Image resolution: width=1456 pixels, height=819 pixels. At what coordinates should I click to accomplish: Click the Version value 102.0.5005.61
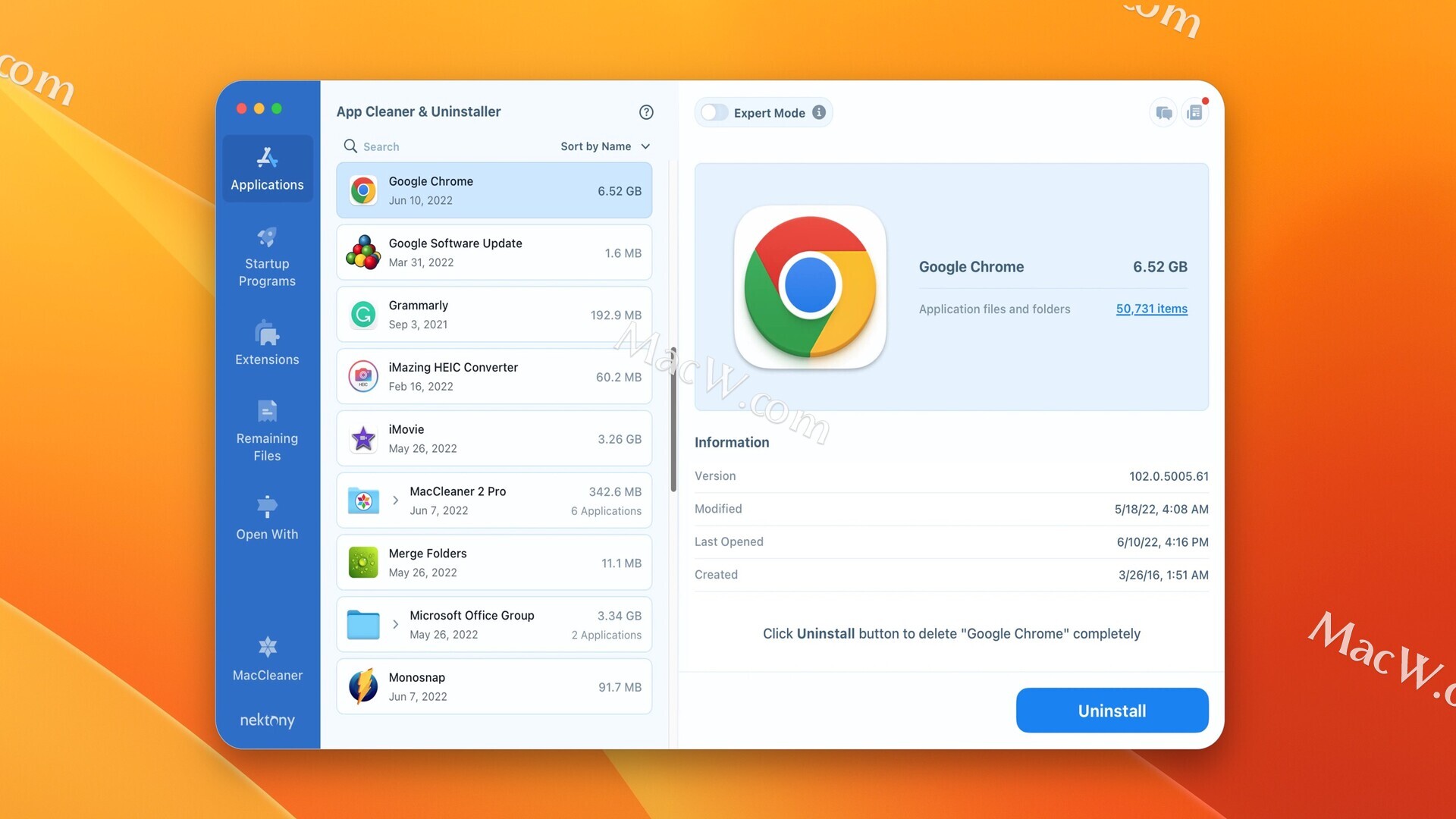tap(1169, 476)
